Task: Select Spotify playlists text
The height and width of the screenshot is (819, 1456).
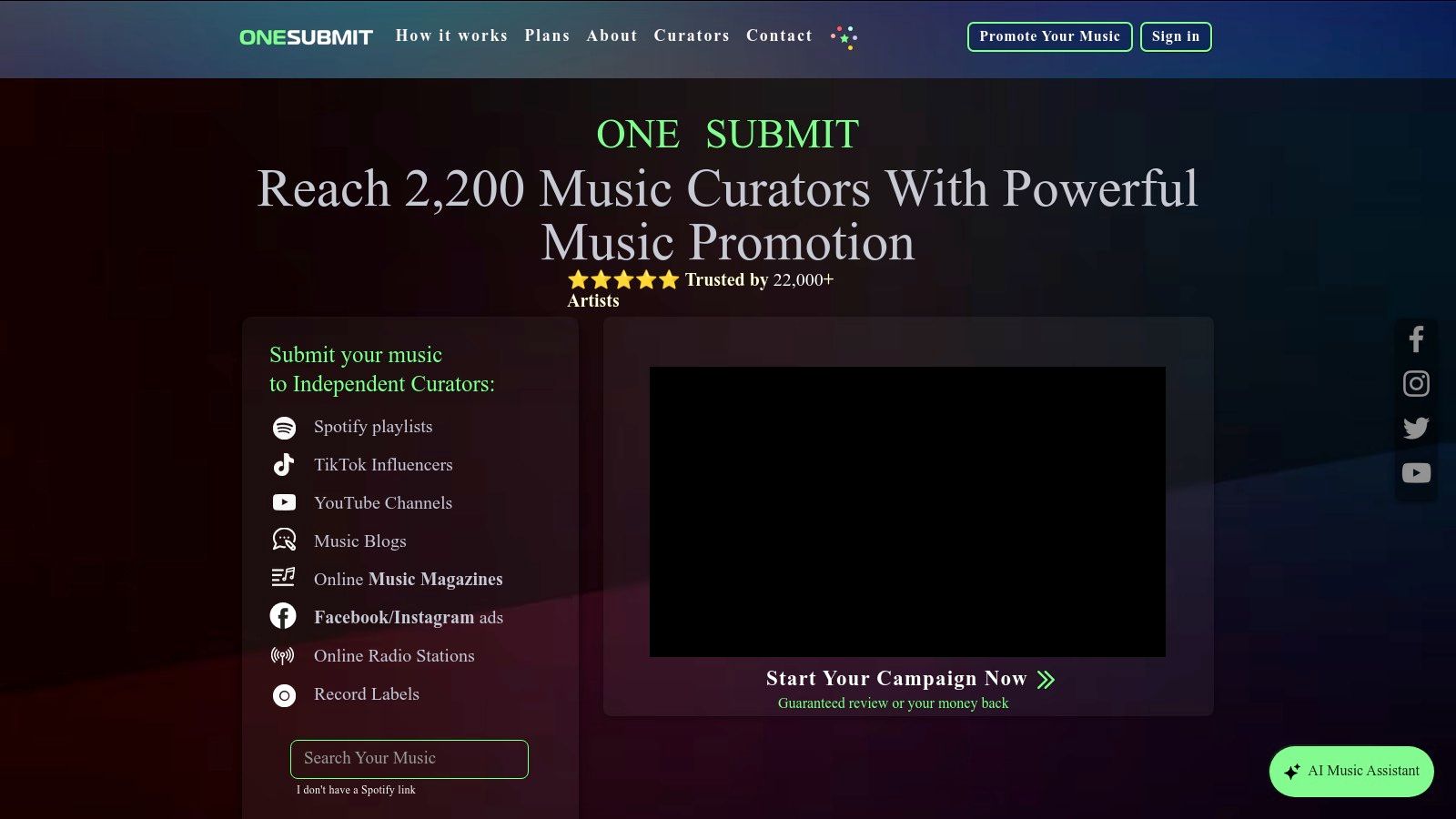Action: coord(373,427)
